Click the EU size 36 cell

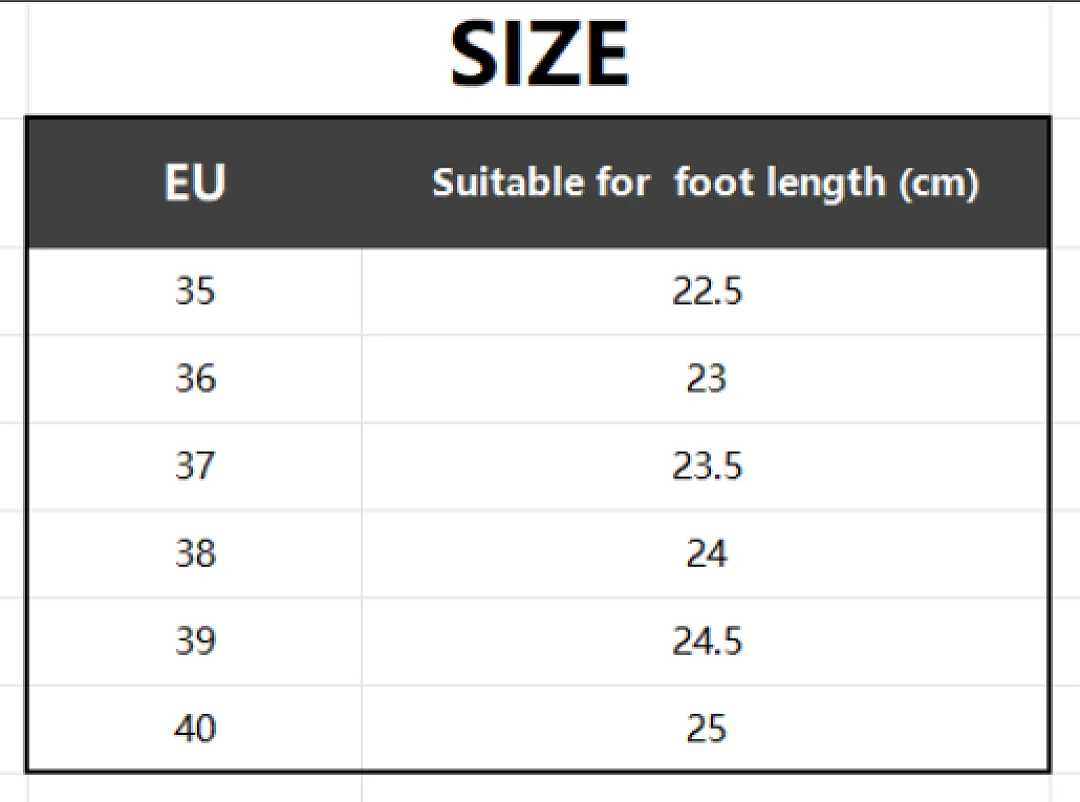pos(195,378)
